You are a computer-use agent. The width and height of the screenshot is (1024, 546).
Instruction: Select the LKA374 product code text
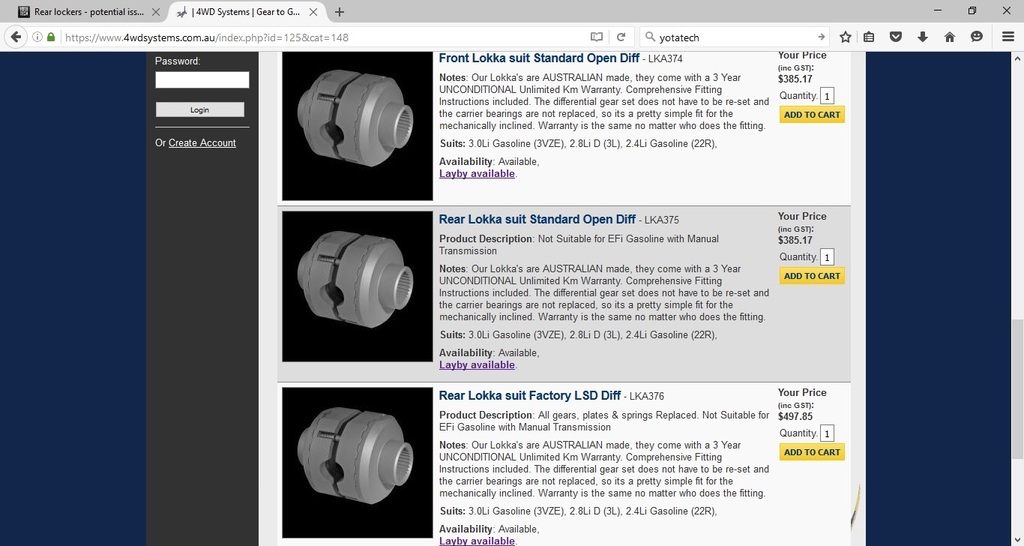667,59
